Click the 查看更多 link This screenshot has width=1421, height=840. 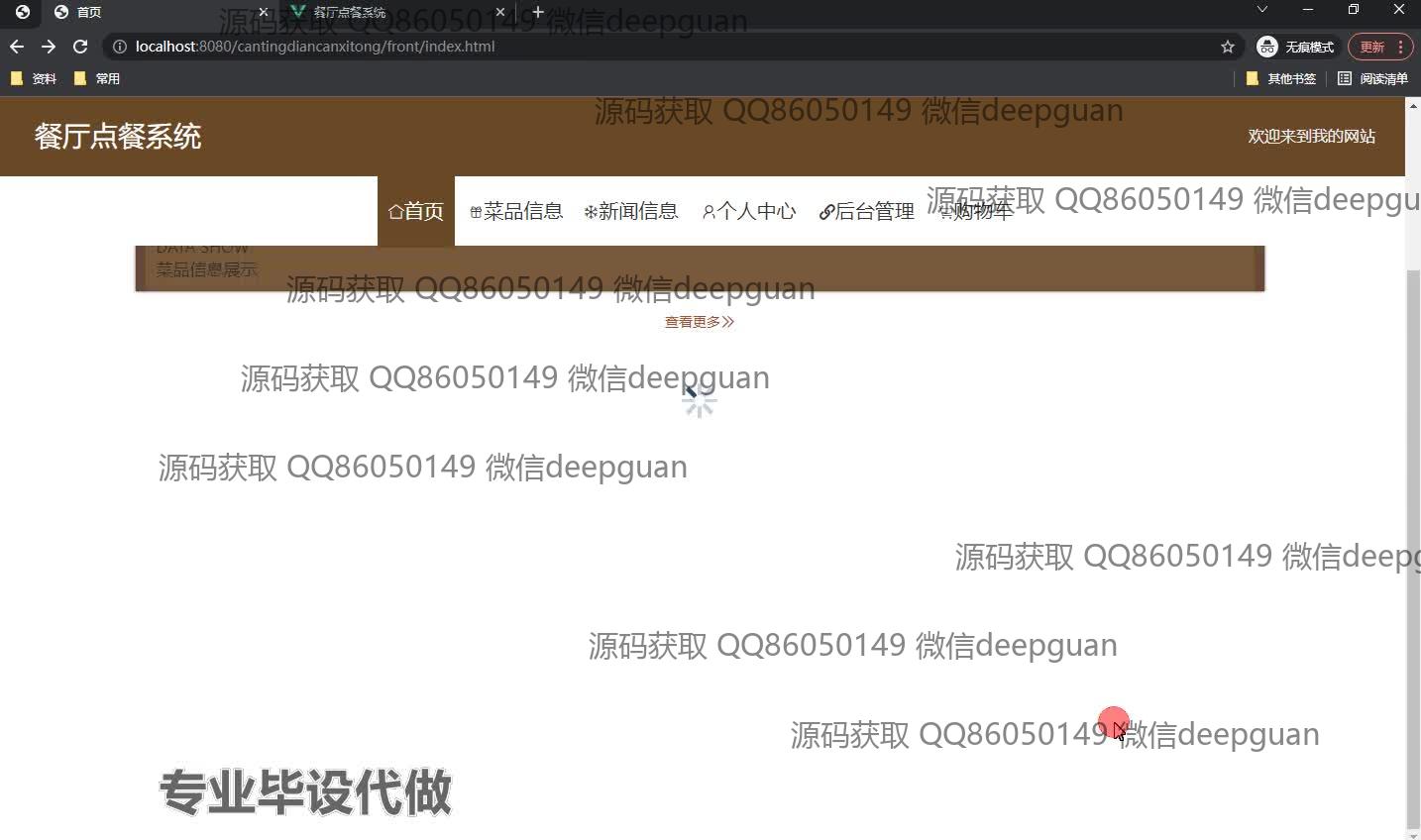tap(699, 322)
